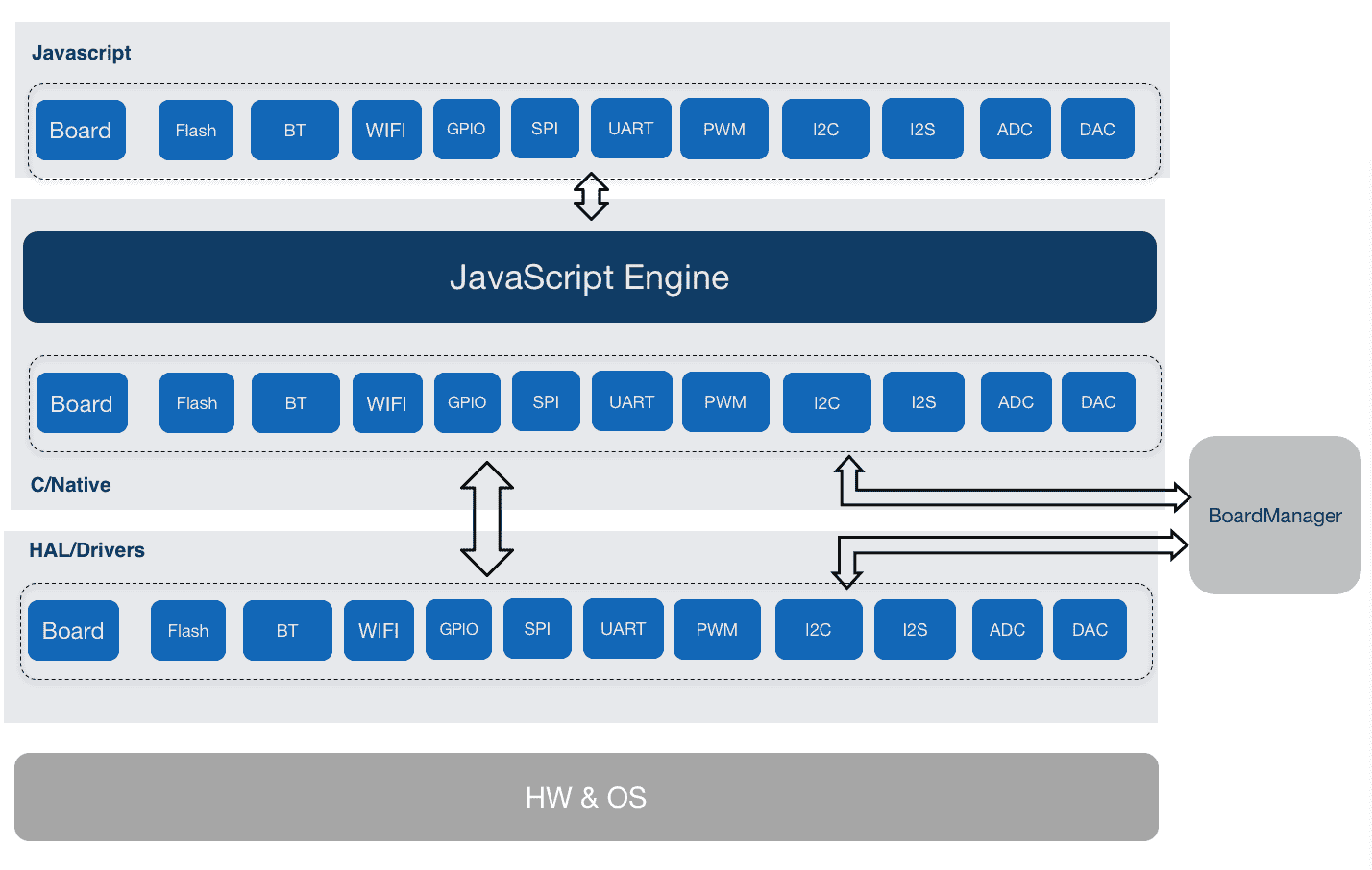Click the JavaScript Engine block
This screenshot has height=870, width=1372.
coord(589,277)
